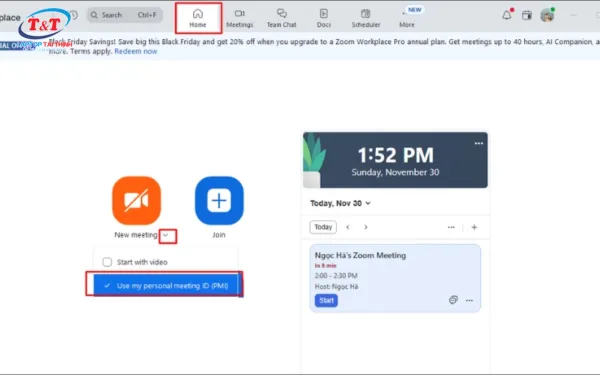
Task: Go to the Docs tab
Action: click(324, 18)
